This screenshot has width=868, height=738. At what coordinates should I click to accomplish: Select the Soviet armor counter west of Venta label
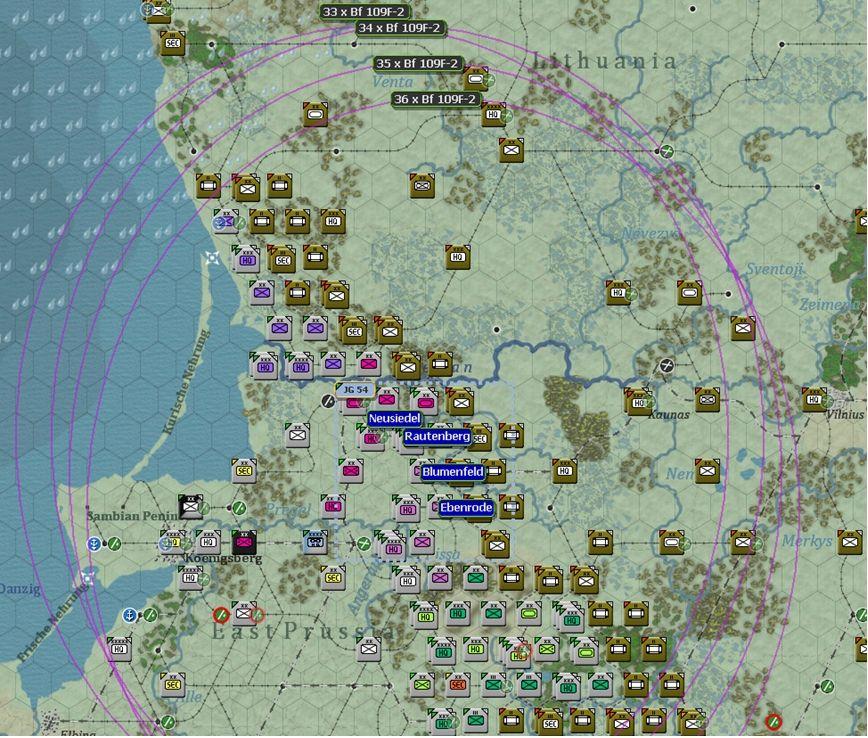[316, 115]
